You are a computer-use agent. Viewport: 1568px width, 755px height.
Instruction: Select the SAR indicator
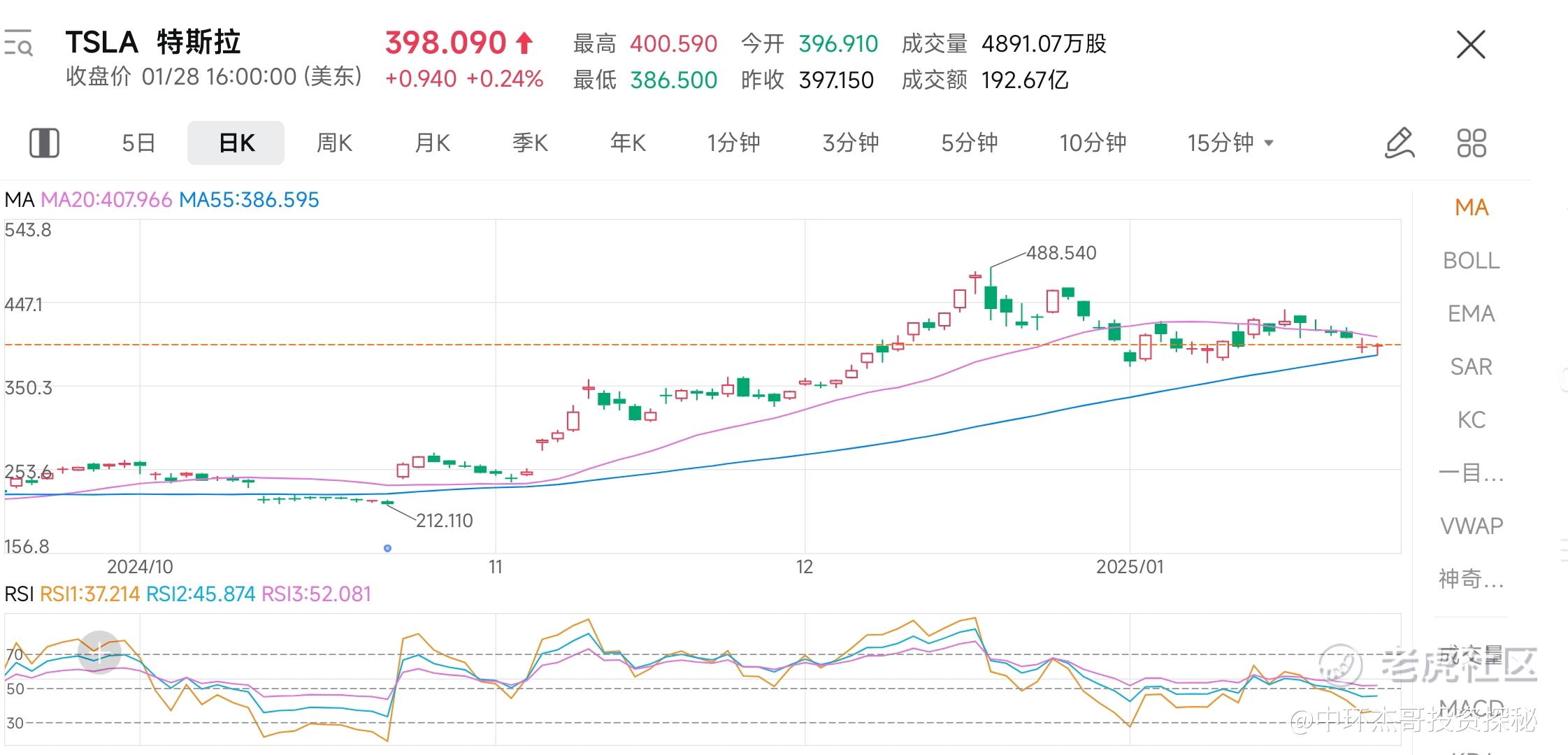pyautogui.click(x=1472, y=367)
